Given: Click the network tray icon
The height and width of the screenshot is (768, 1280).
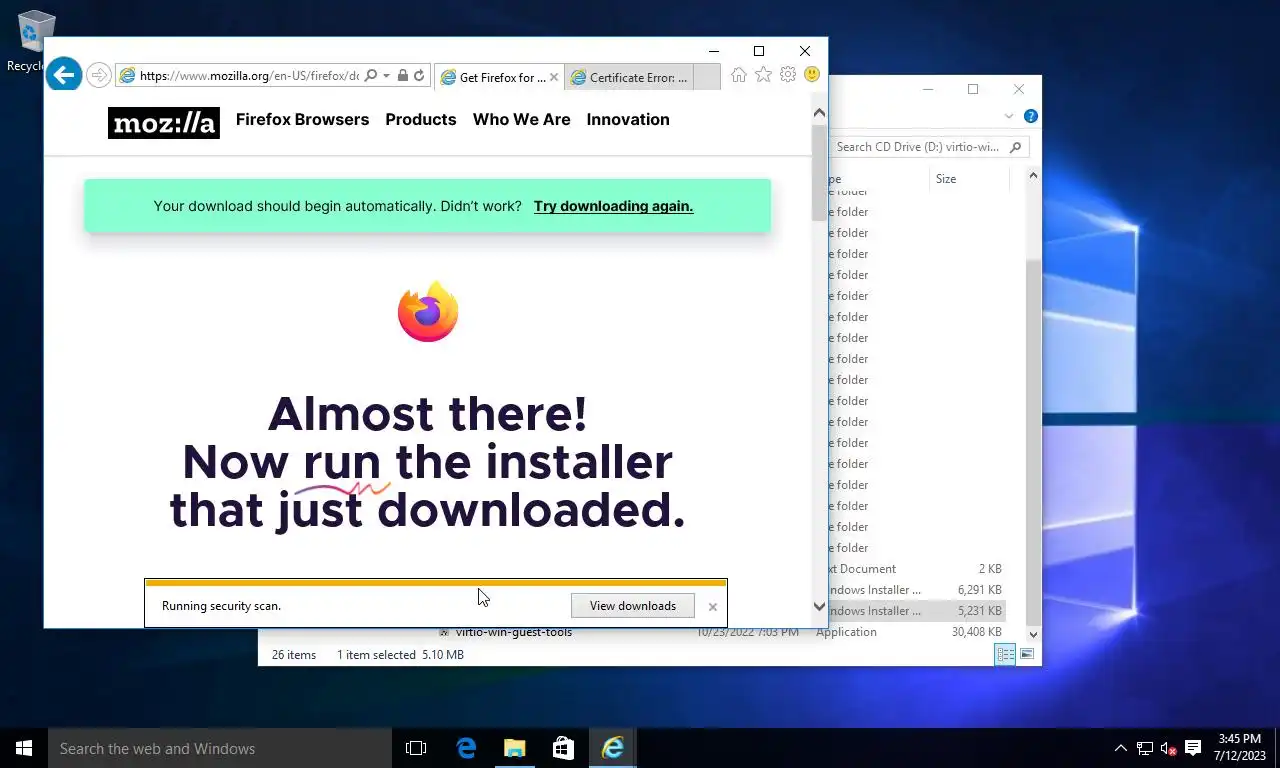Looking at the screenshot, I should [x=1145, y=748].
